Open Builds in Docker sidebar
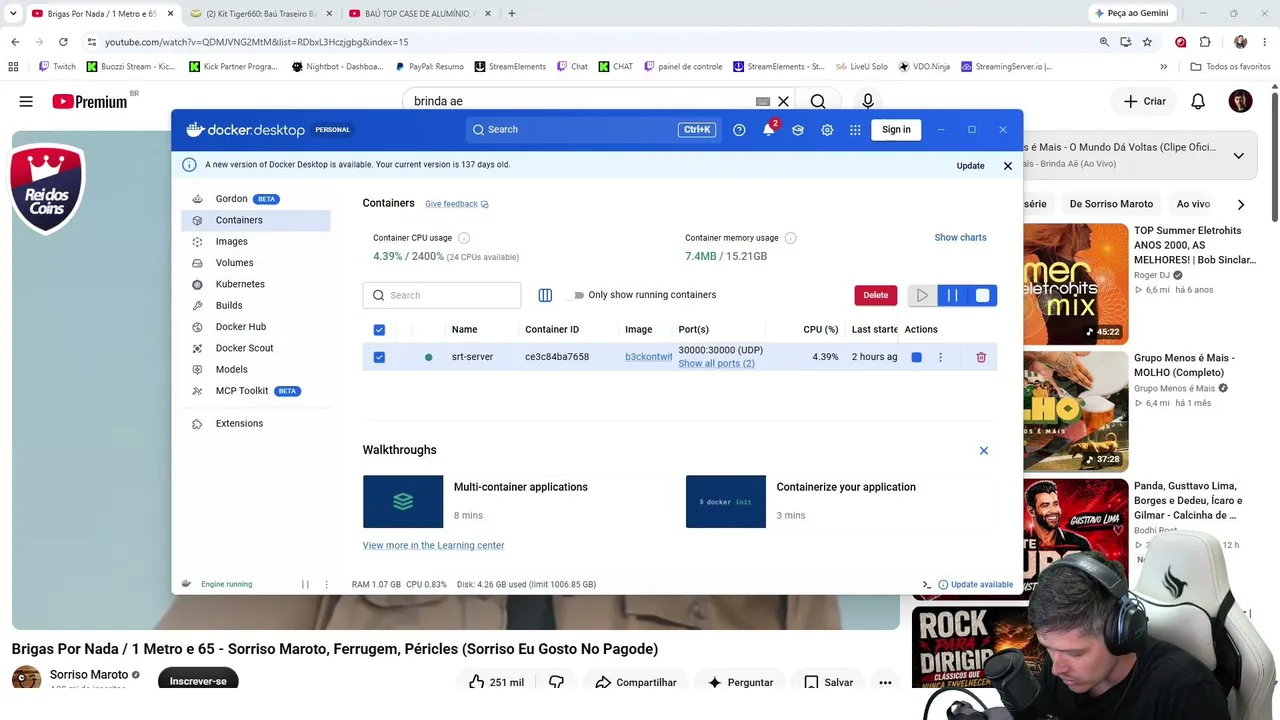 tap(256, 306)
